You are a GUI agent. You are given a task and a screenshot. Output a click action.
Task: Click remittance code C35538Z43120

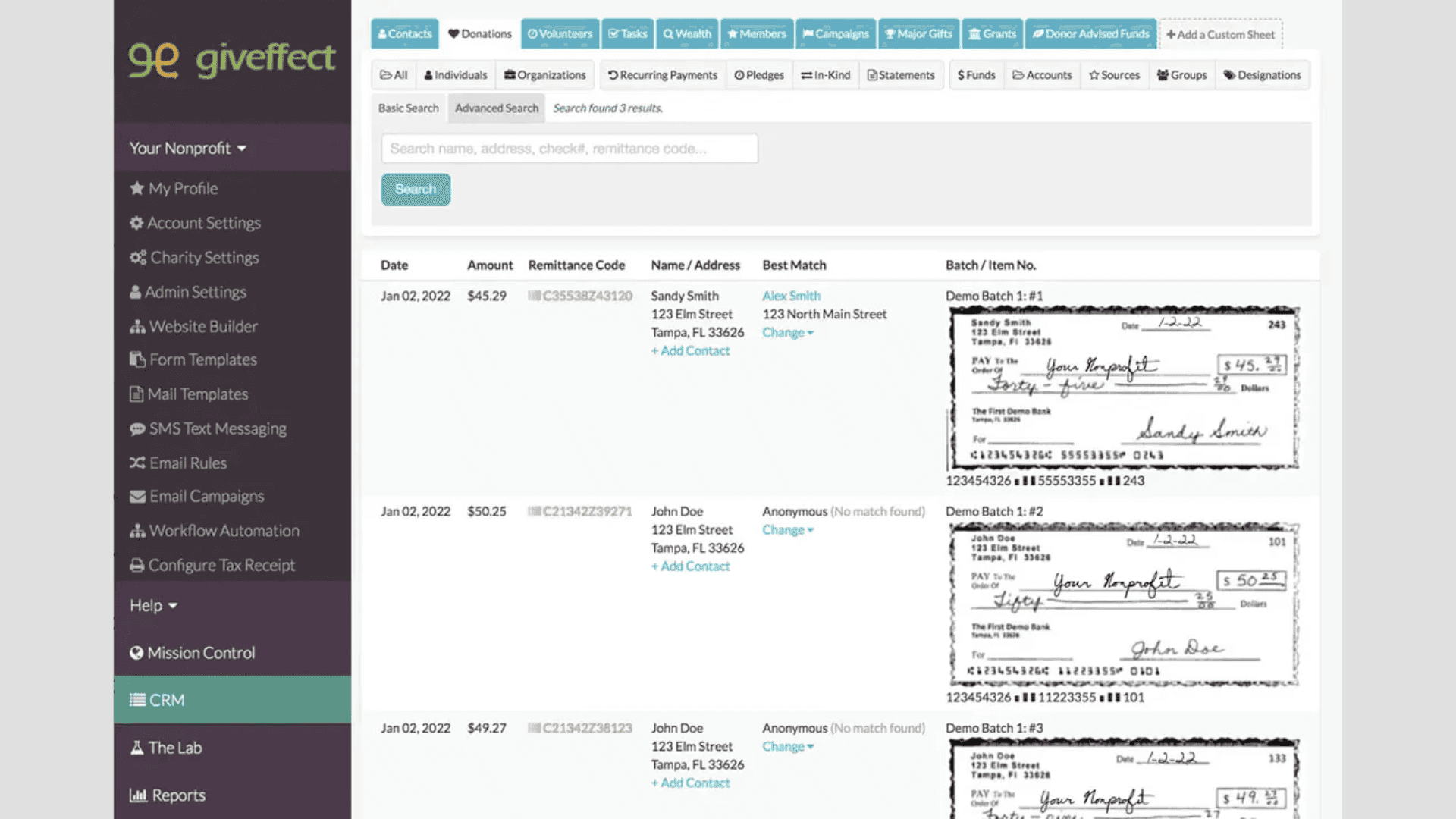tap(580, 296)
